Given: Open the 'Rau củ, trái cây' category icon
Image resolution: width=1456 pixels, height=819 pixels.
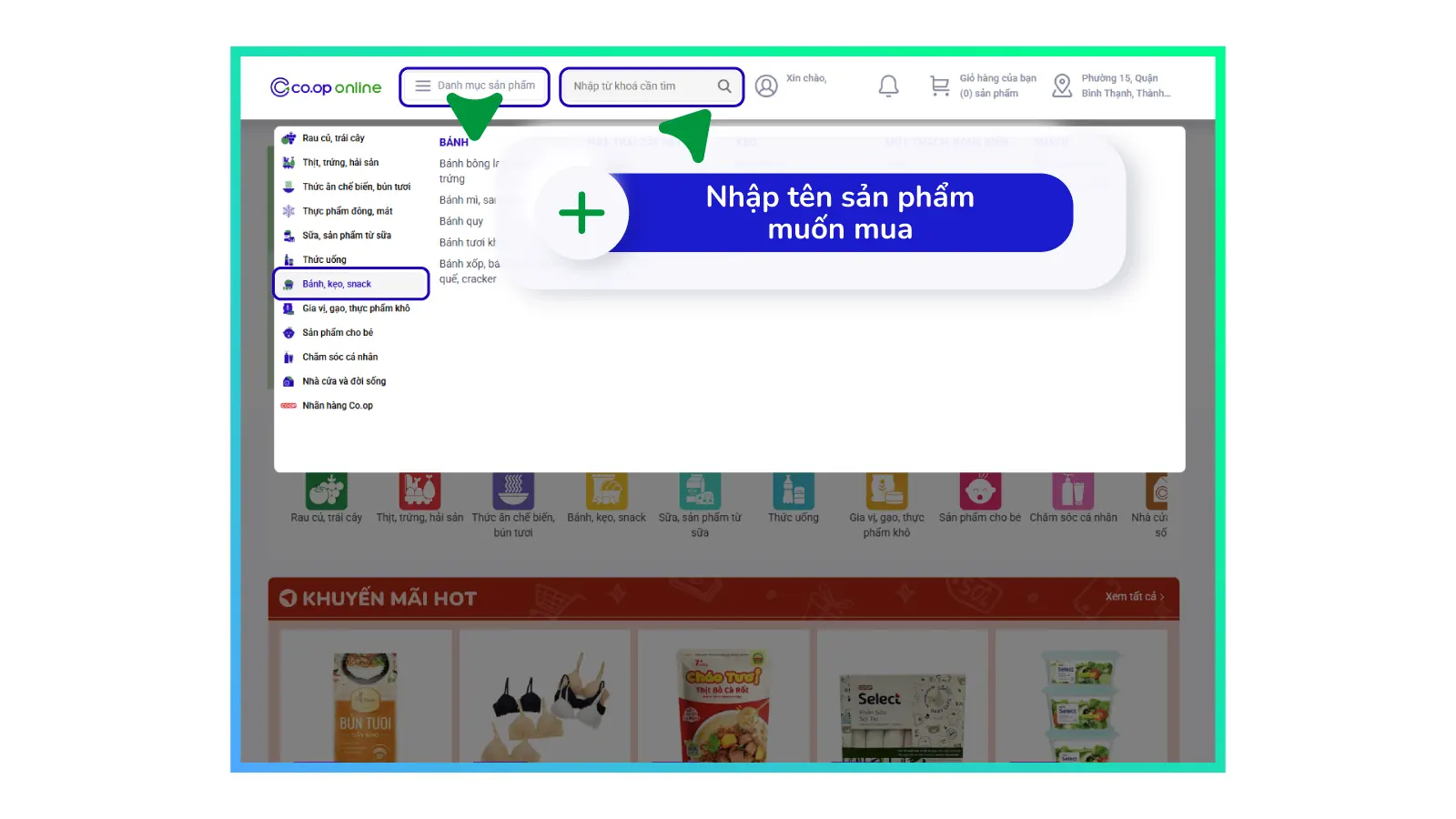Looking at the screenshot, I should pos(327,490).
